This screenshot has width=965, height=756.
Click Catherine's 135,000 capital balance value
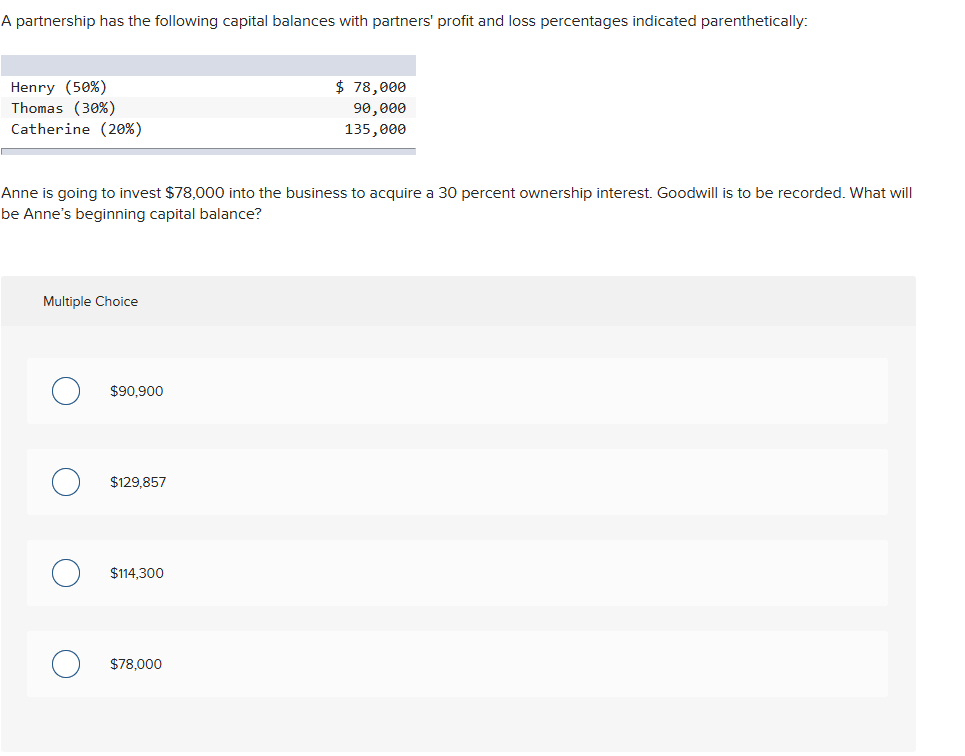[374, 129]
